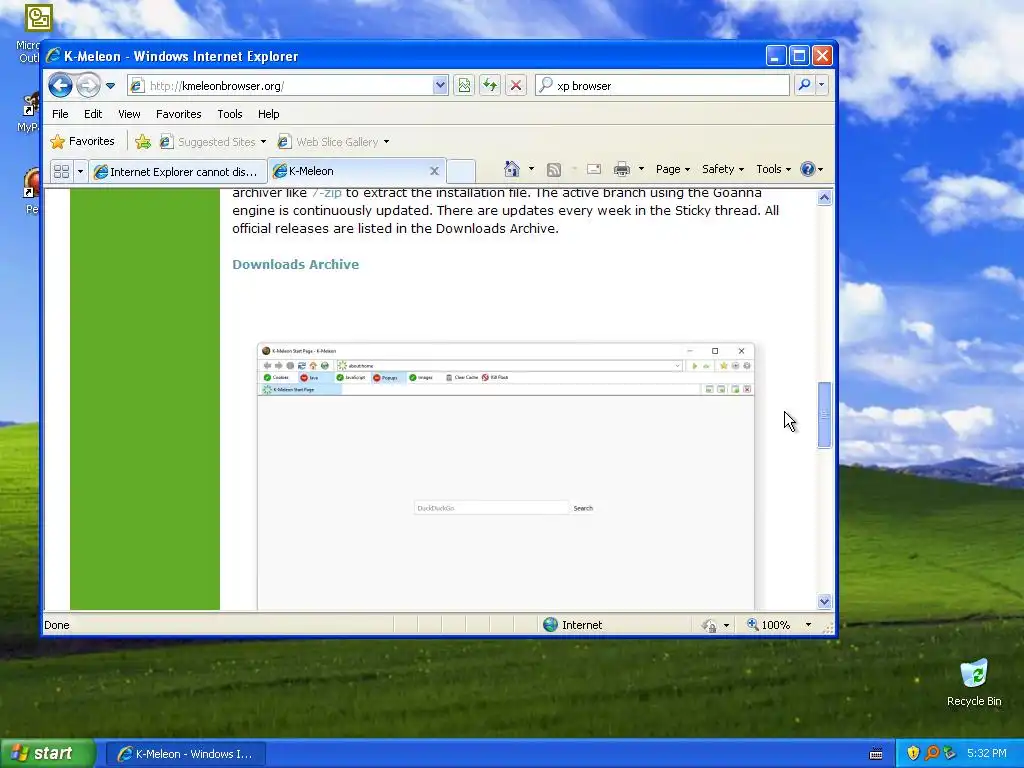Image resolution: width=1024 pixels, height=768 pixels.
Task: Open the Edit menu
Action: pos(93,114)
